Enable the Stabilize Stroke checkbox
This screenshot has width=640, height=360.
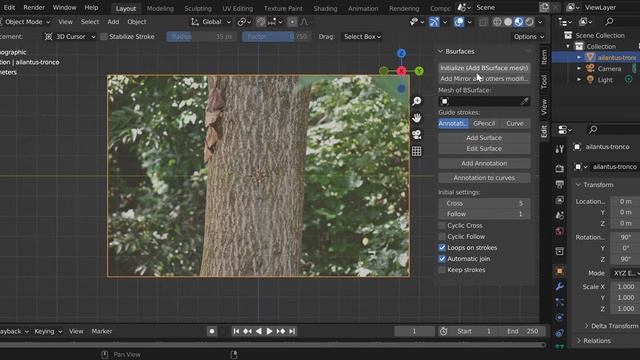(x=104, y=37)
